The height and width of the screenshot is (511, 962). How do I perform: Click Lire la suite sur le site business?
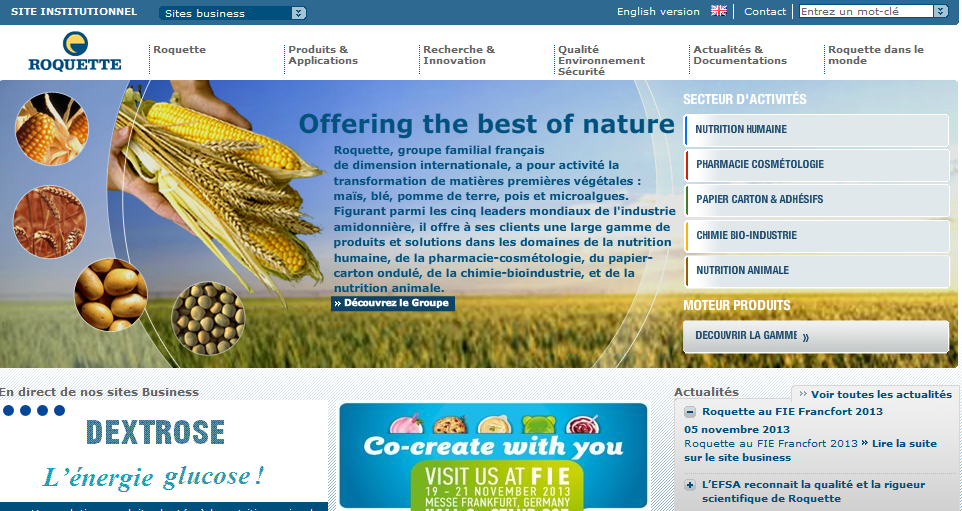810,450
